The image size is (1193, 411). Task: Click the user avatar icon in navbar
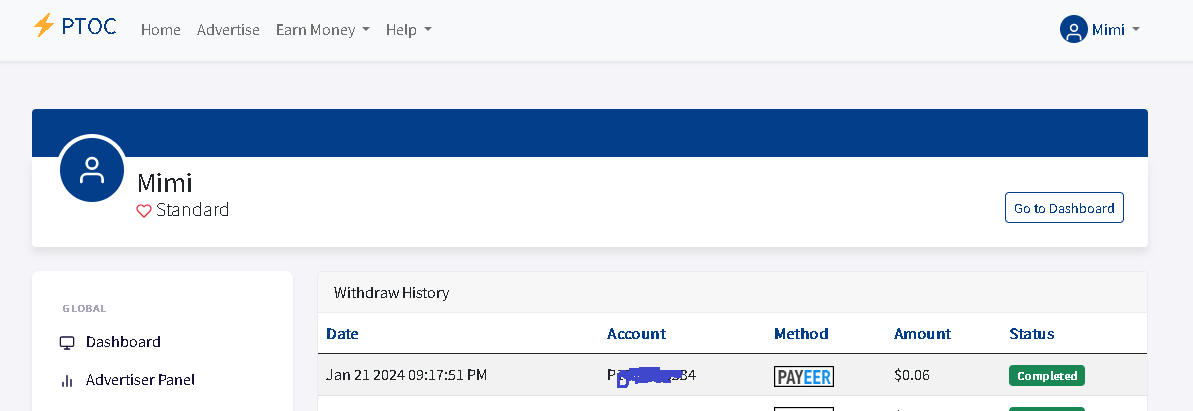tap(1073, 30)
